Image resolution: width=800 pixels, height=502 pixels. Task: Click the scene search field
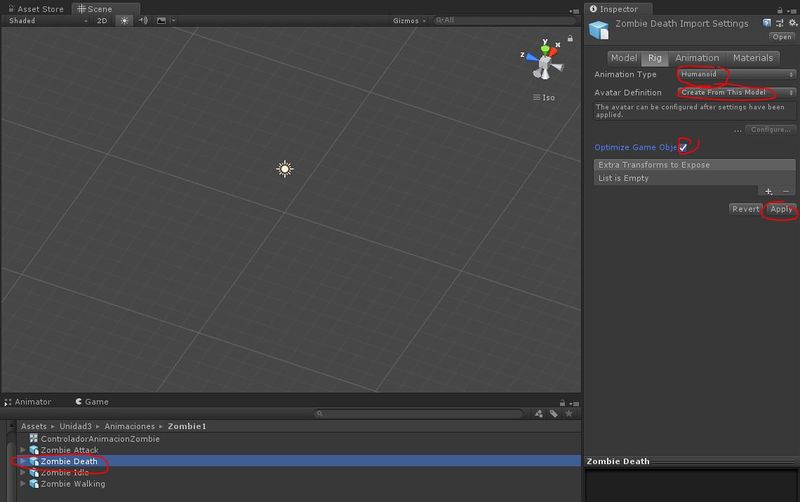[503, 20]
